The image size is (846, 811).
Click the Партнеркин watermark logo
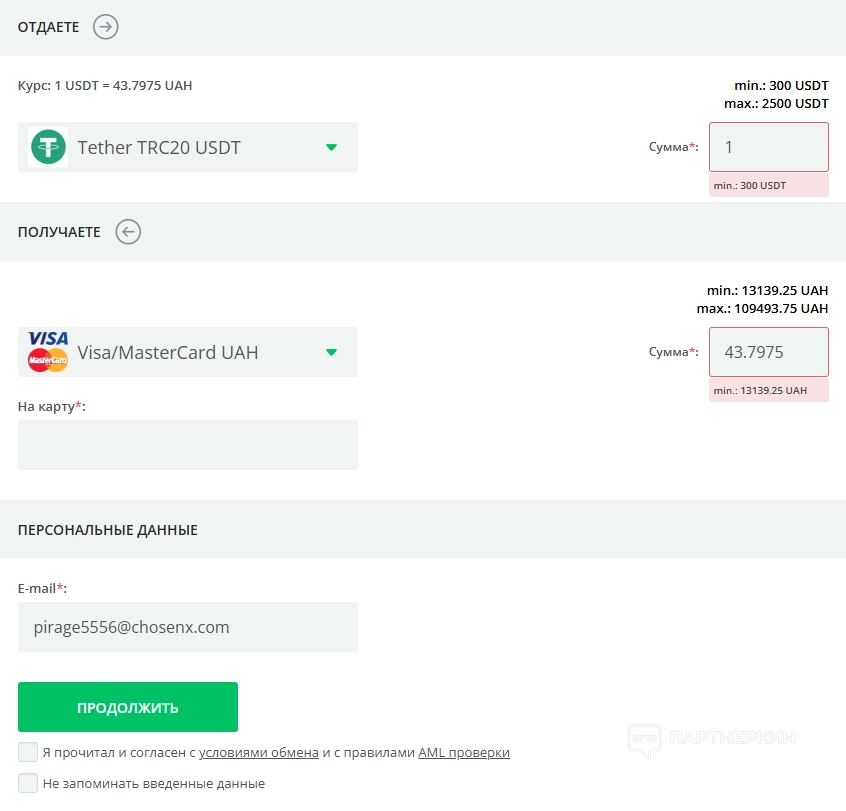click(711, 739)
